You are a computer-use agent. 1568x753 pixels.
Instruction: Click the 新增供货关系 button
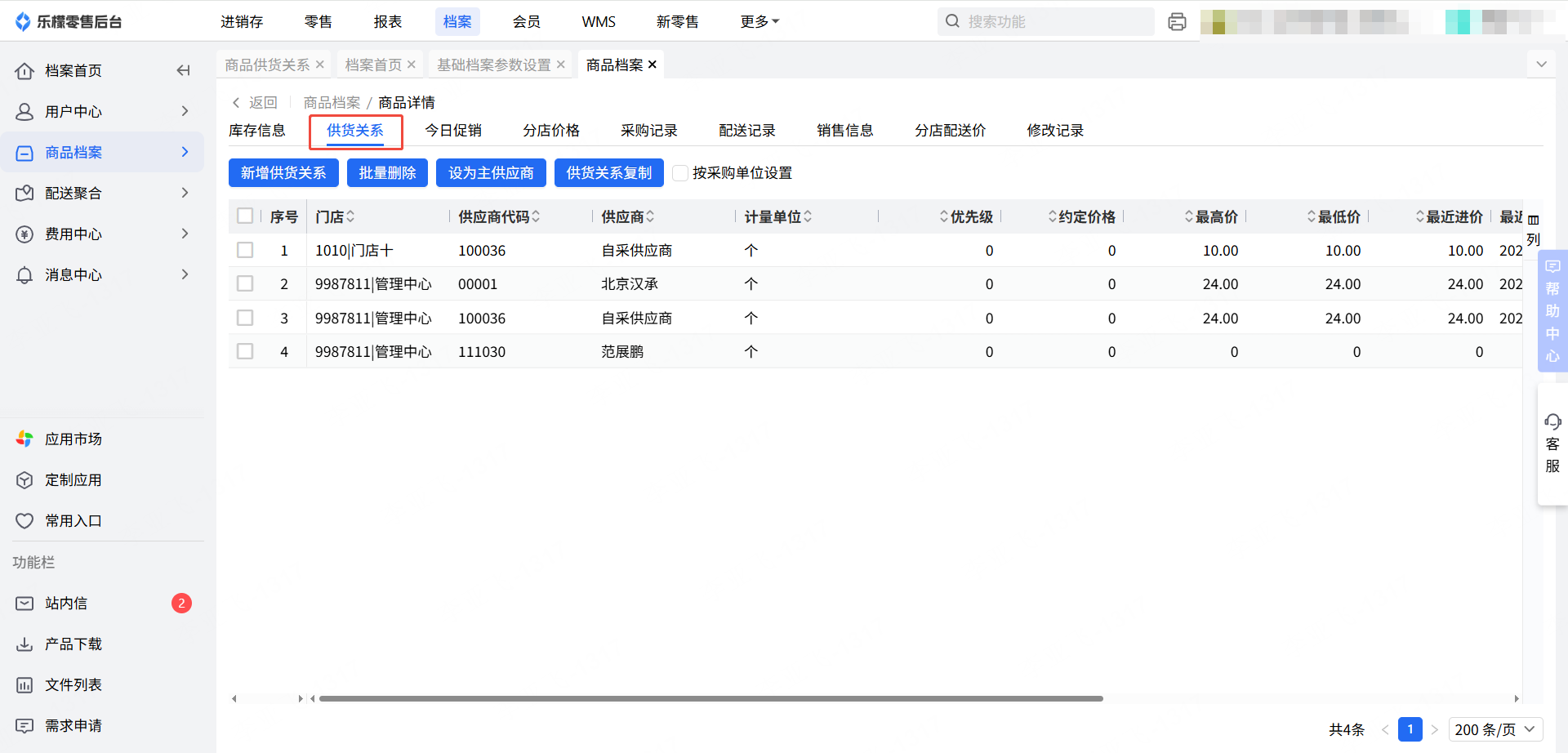pyautogui.click(x=283, y=173)
